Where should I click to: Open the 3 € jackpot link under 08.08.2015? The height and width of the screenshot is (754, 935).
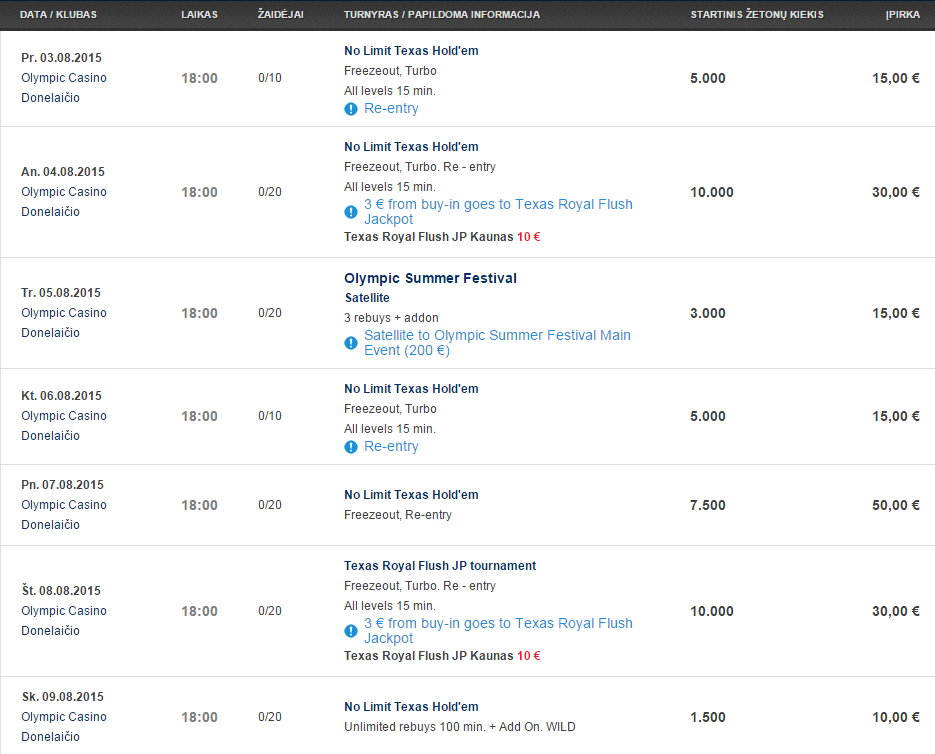point(499,630)
